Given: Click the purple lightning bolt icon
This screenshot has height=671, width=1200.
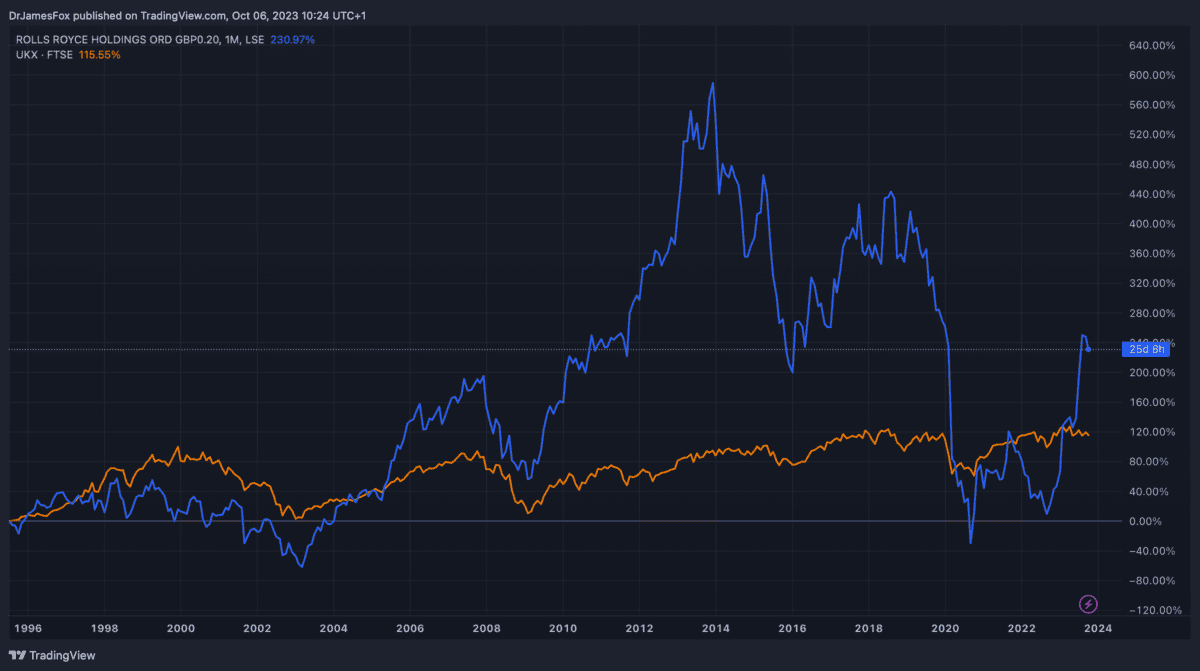Looking at the screenshot, I should pyautogui.click(x=1089, y=604).
